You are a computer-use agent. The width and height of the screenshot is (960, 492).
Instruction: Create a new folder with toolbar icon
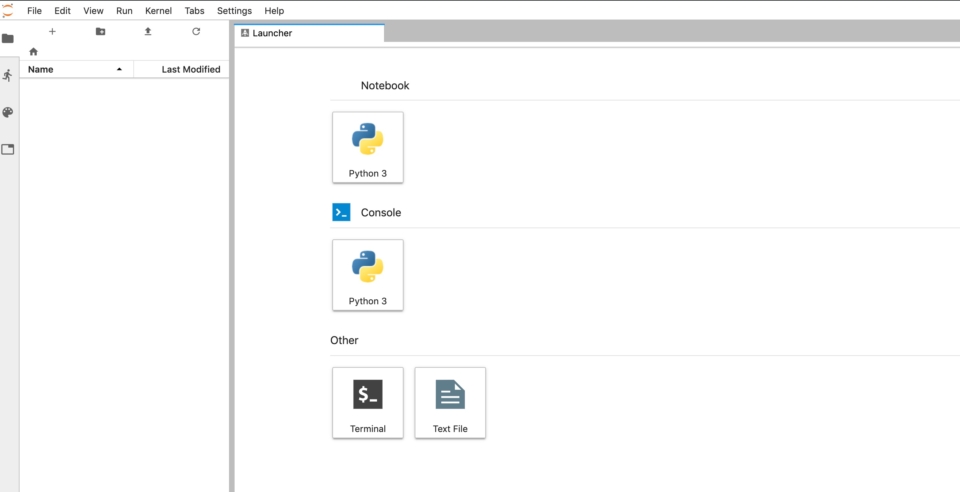100,32
